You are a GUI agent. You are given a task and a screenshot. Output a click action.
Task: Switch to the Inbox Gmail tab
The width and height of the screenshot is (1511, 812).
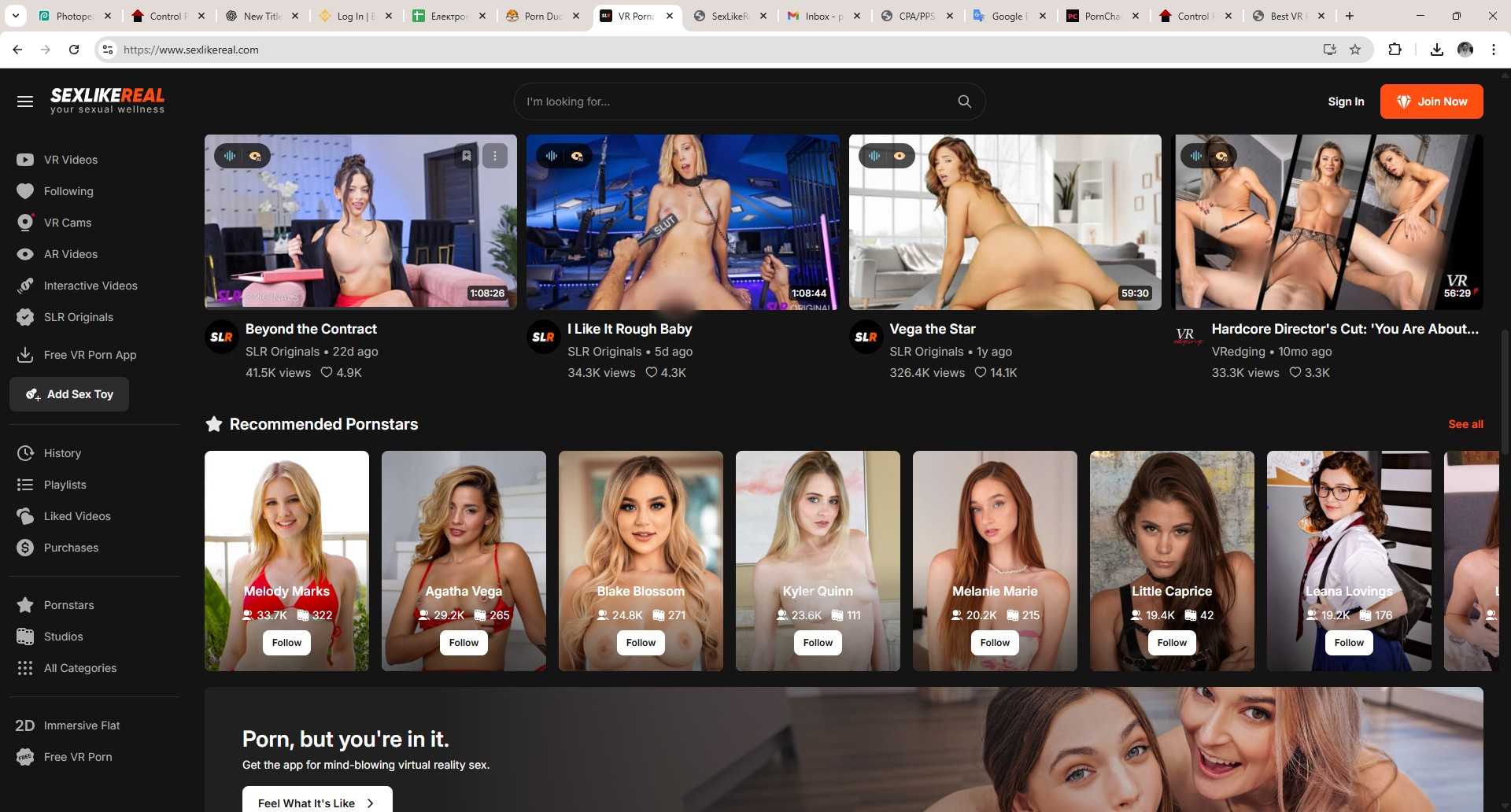tap(818, 15)
